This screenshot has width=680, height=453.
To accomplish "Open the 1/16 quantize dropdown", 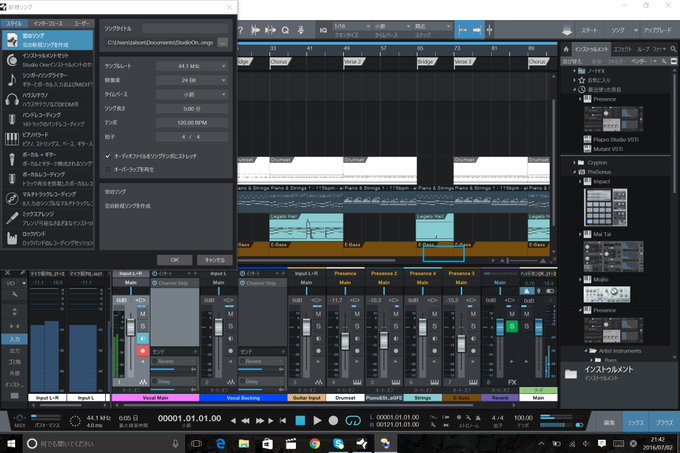I will click(352, 26).
